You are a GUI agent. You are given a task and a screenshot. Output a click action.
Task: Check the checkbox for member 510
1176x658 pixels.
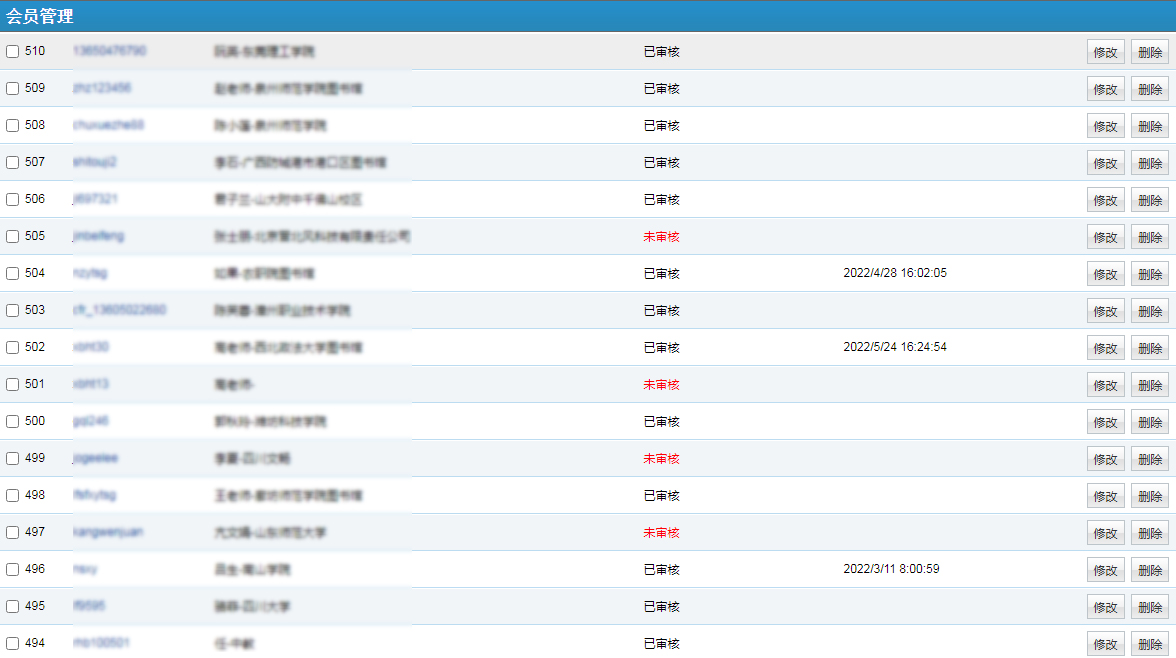[x=13, y=51]
